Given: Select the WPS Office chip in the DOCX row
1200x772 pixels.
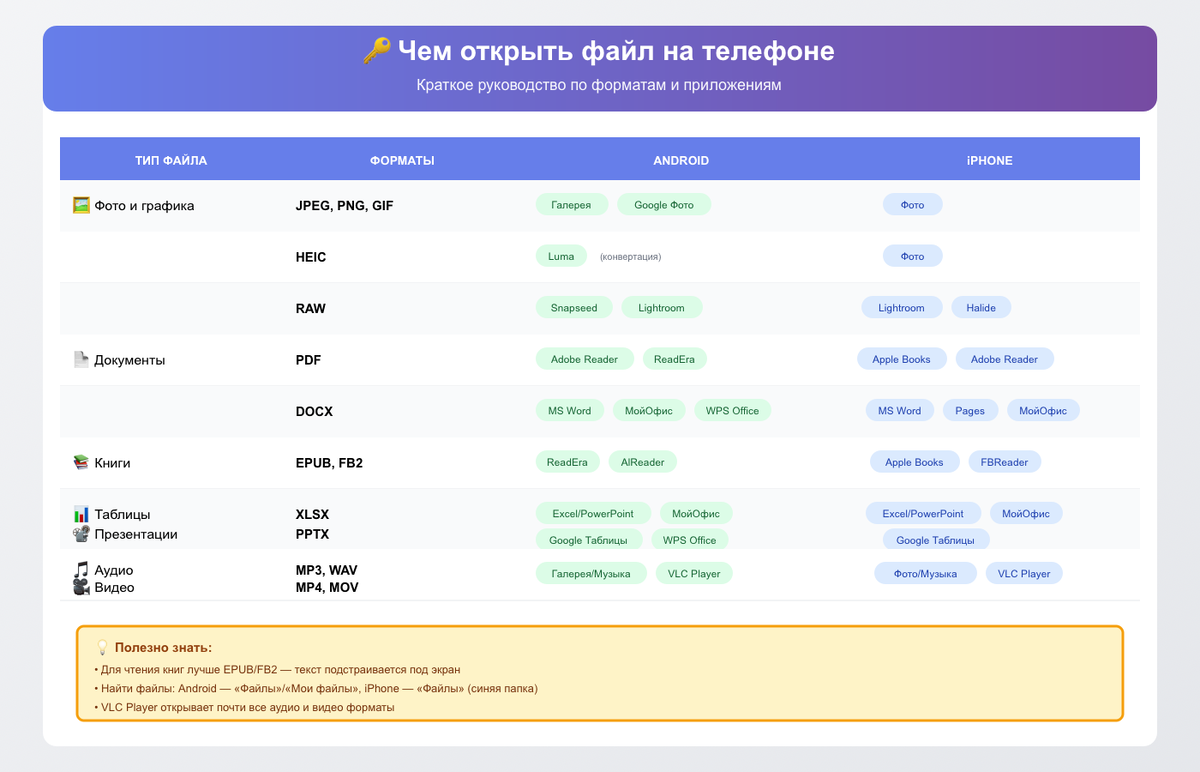Looking at the screenshot, I should point(732,411).
